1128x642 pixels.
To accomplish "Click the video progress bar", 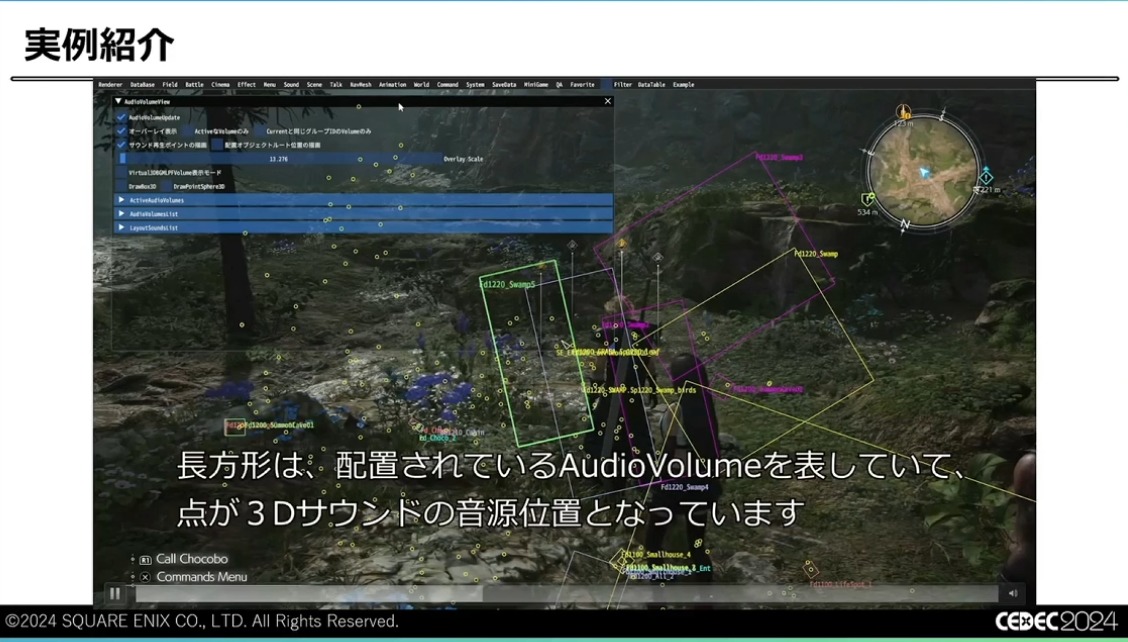I will 567,594.
